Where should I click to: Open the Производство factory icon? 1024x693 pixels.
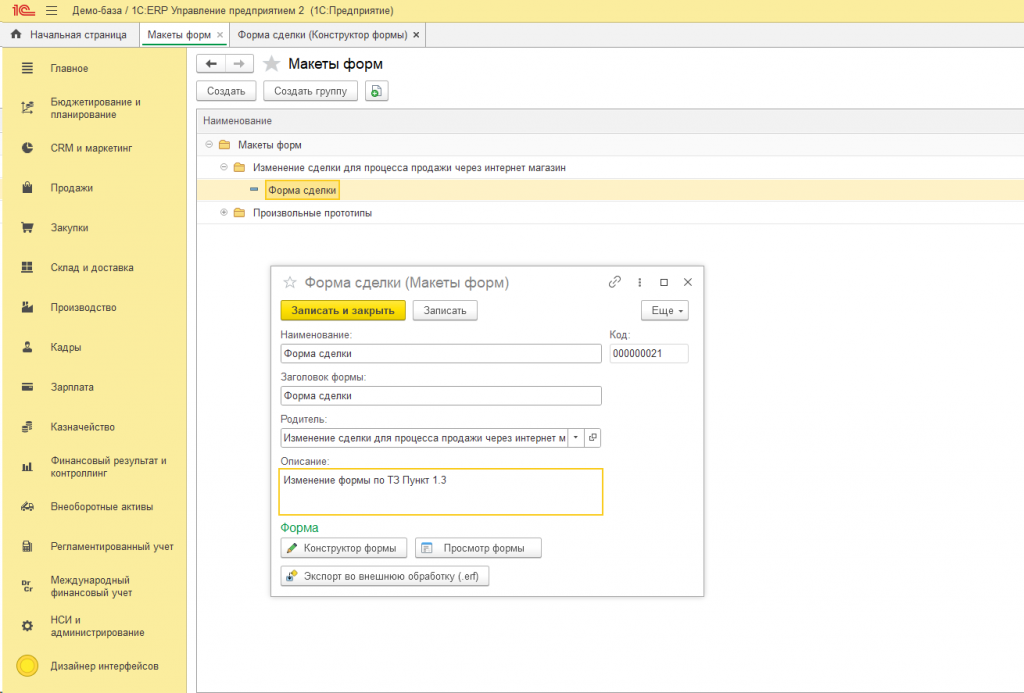click(27, 307)
